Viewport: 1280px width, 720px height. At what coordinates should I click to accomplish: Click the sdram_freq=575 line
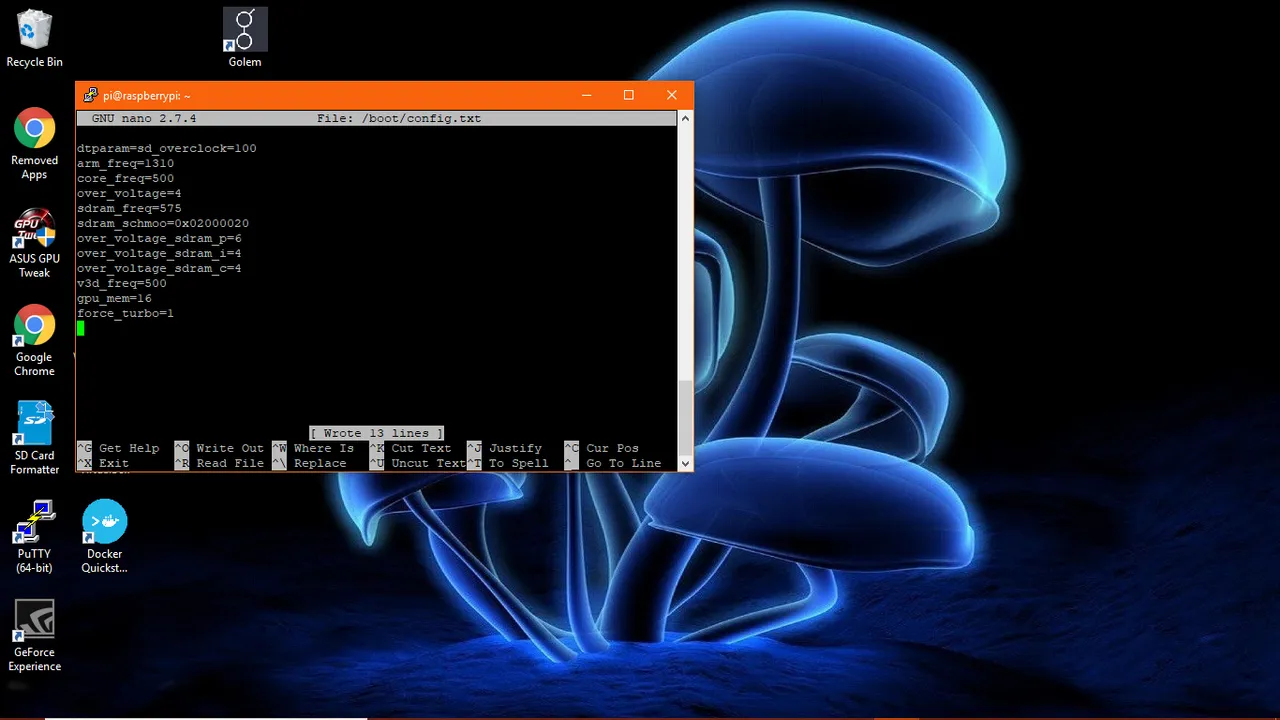pos(129,208)
